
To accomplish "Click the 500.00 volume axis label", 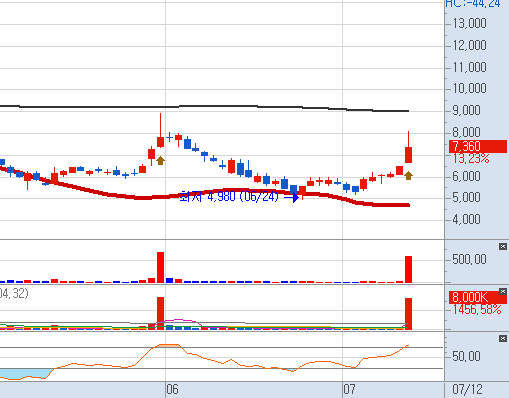I will point(469,259).
